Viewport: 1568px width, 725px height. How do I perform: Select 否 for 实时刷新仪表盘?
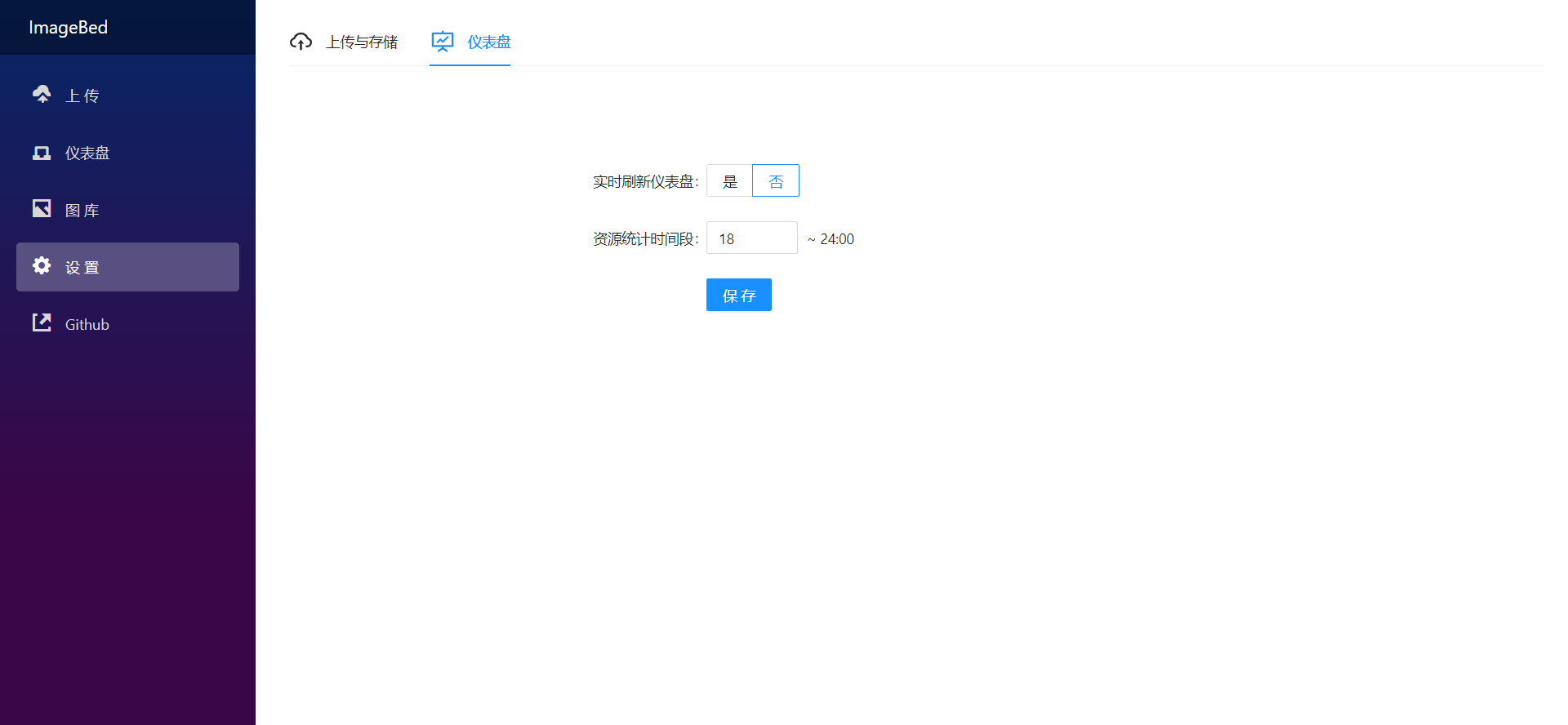coord(776,181)
